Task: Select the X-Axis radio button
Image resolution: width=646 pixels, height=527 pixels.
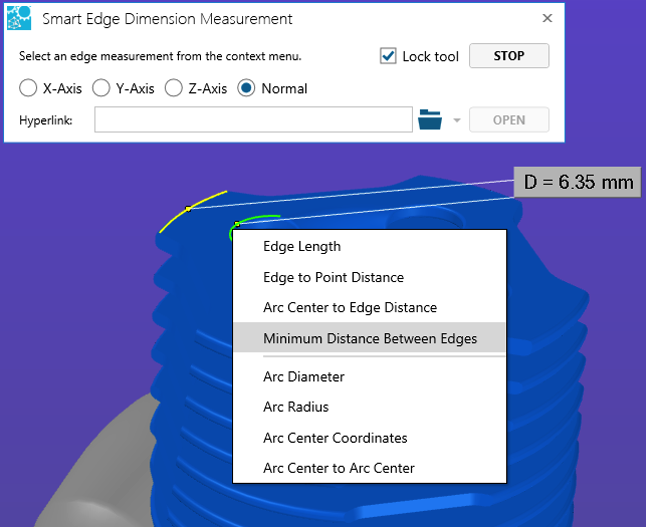Action: pyautogui.click(x=29, y=88)
